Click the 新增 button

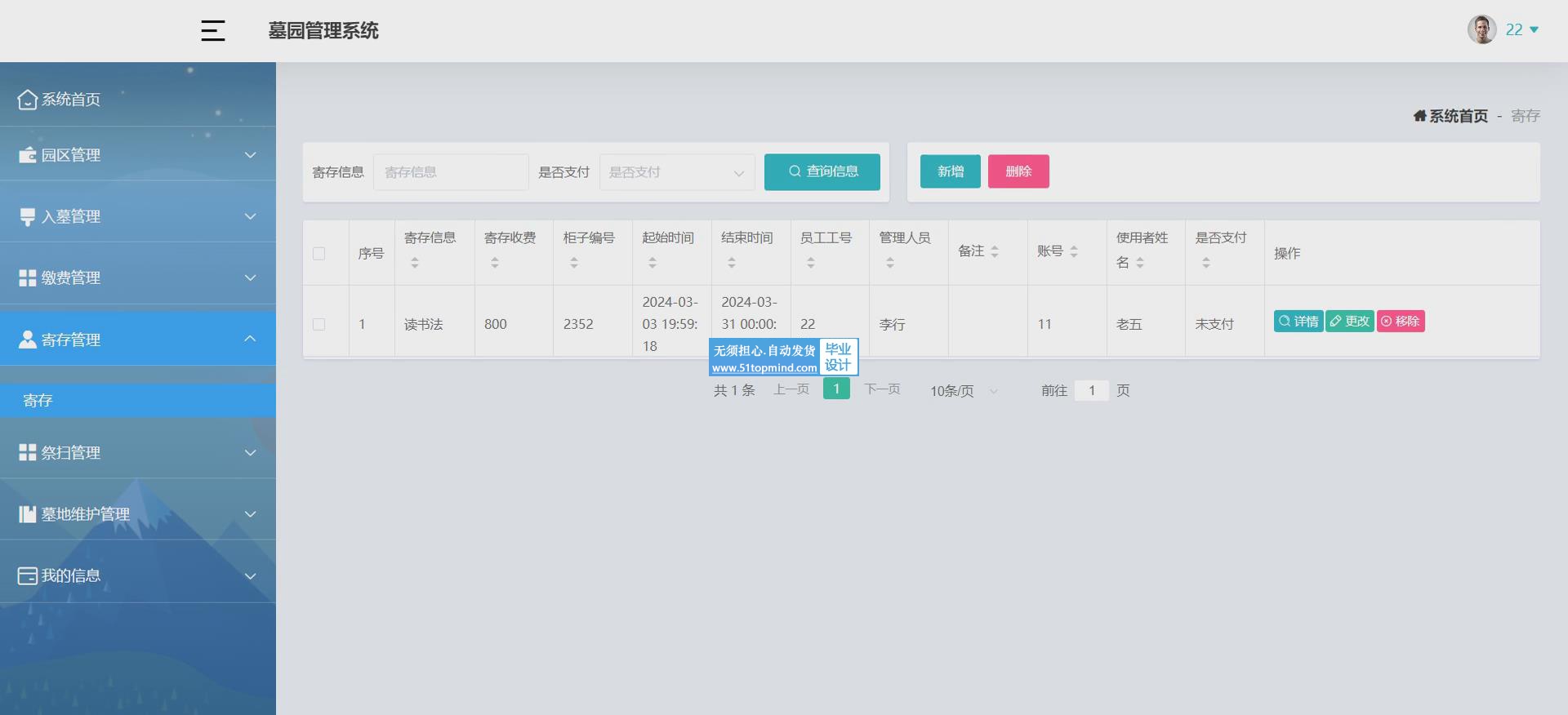click(x=950, y=172)
